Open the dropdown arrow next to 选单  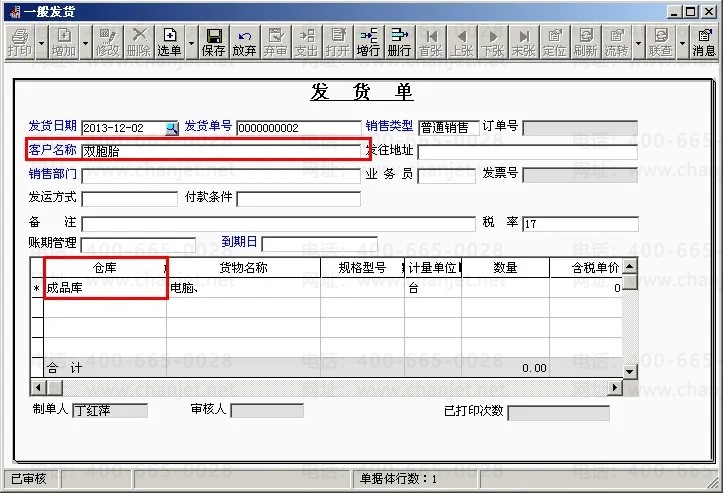(x=191, y=43)
